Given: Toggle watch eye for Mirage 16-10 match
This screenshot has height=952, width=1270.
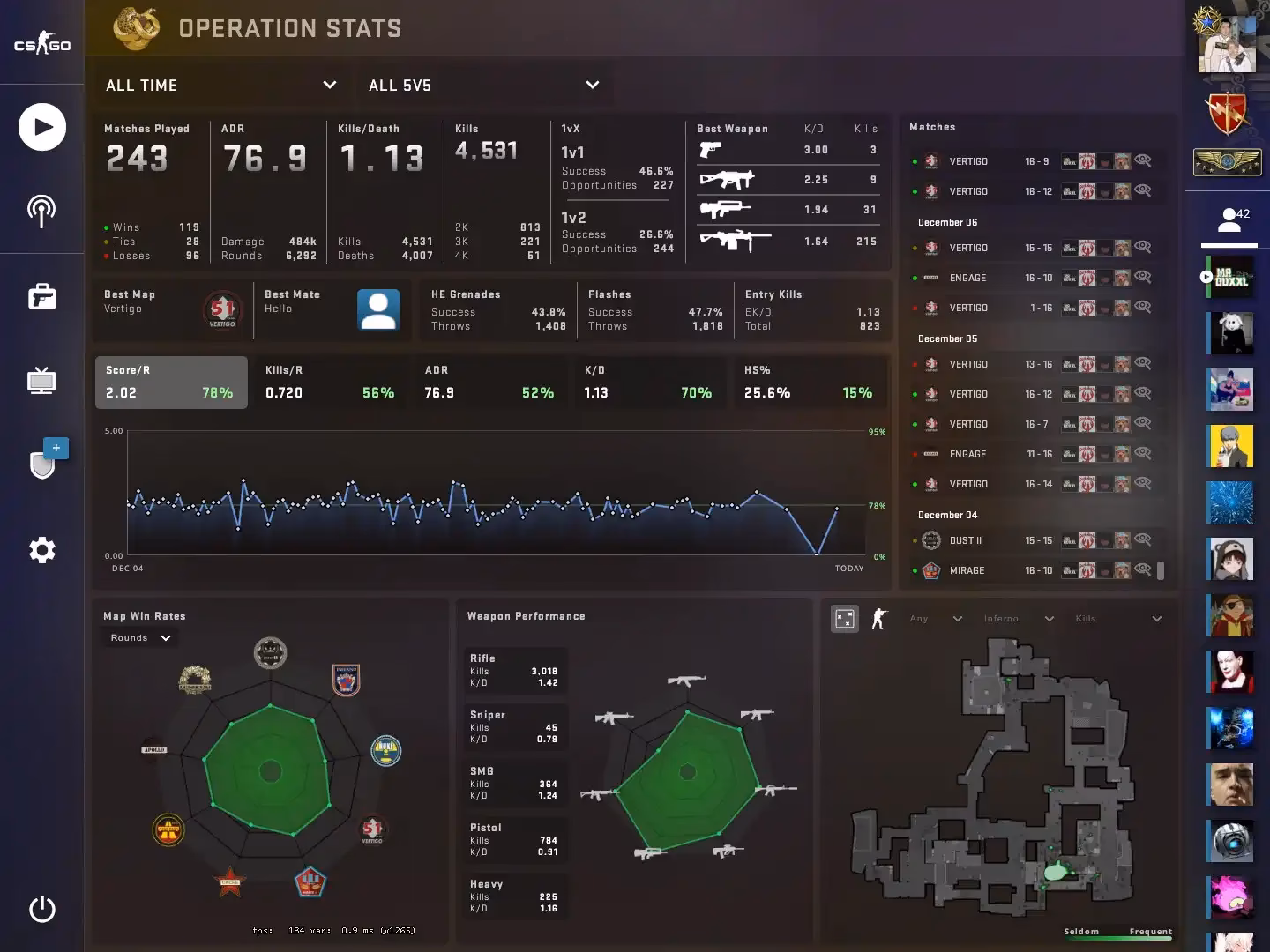Looking at the screenshot, I should pos(1143,569).
